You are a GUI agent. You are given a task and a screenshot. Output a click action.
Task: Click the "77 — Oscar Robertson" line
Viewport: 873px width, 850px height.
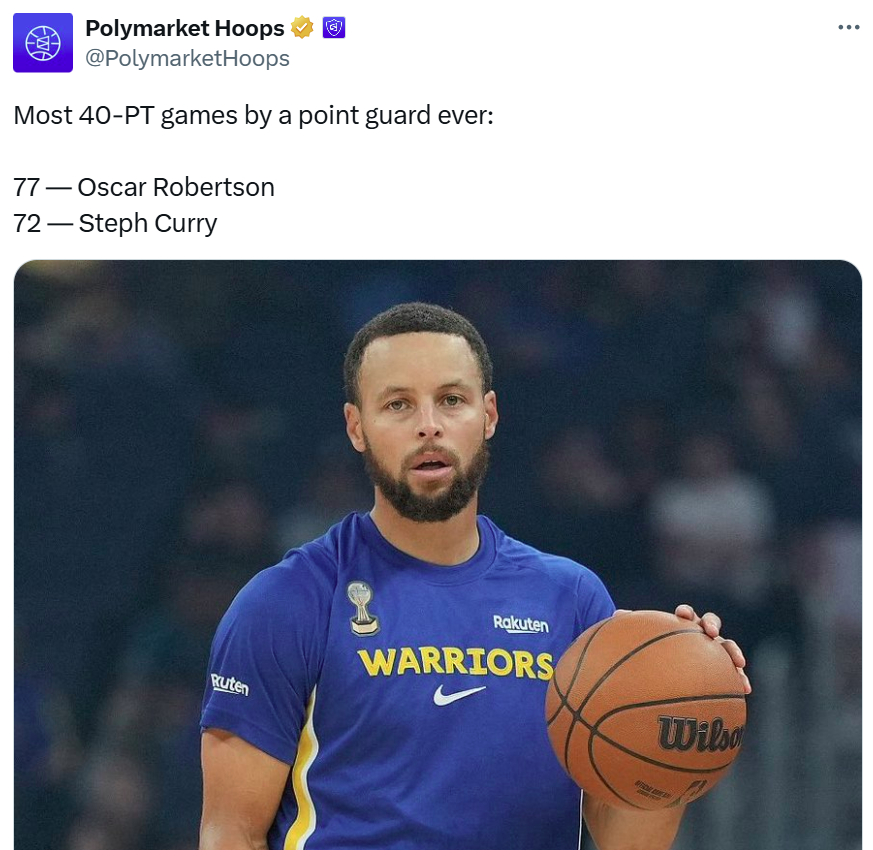tap(144, 187)
